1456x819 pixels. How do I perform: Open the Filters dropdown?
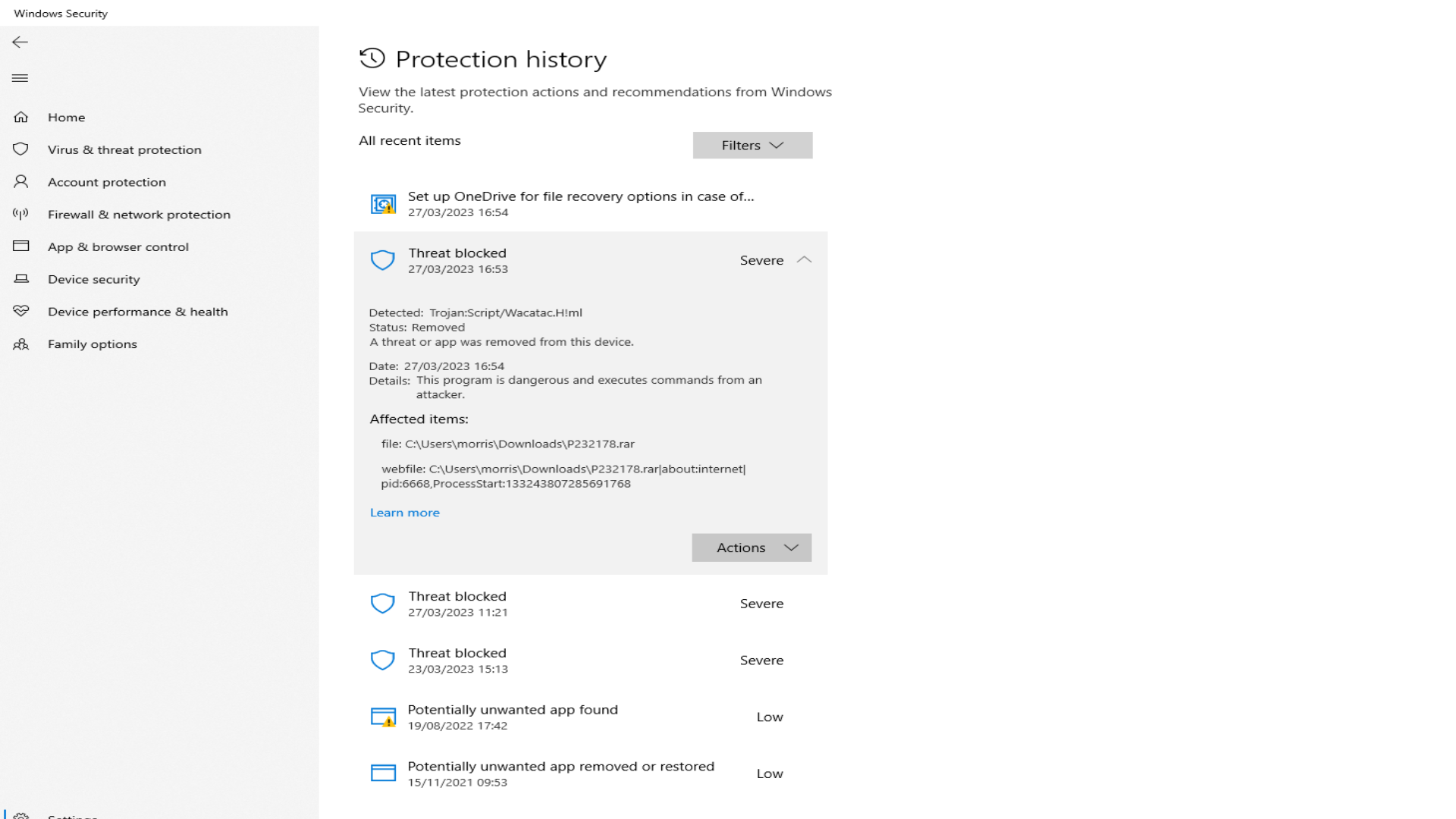pos(752,146)
